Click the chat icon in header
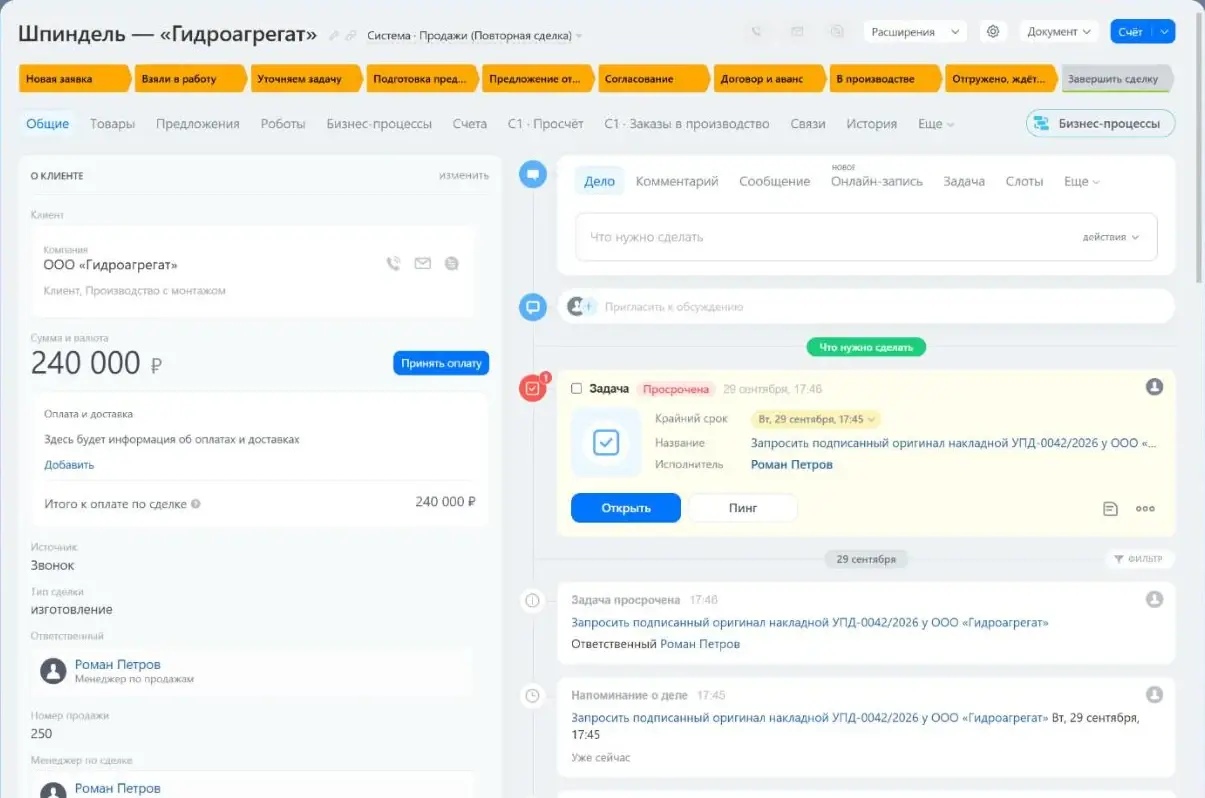 pos(836,32)
